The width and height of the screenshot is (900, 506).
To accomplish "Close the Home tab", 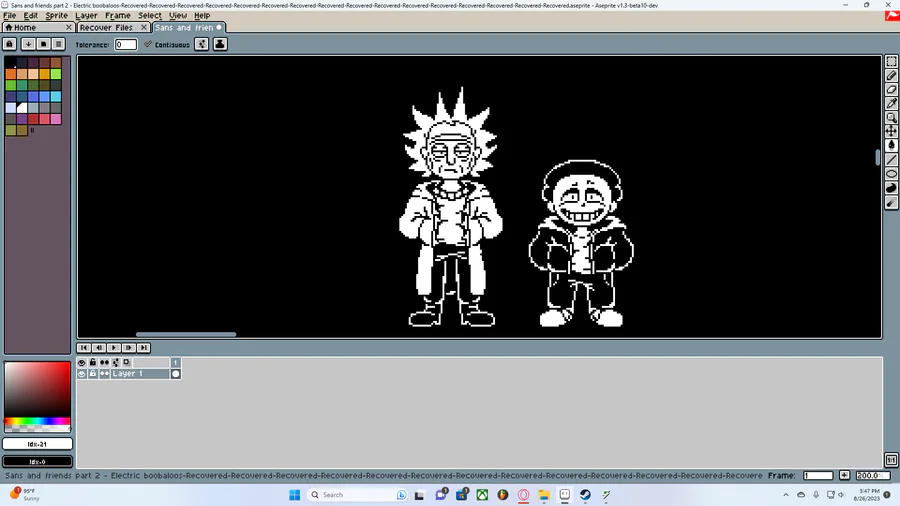I will [69, 28].
